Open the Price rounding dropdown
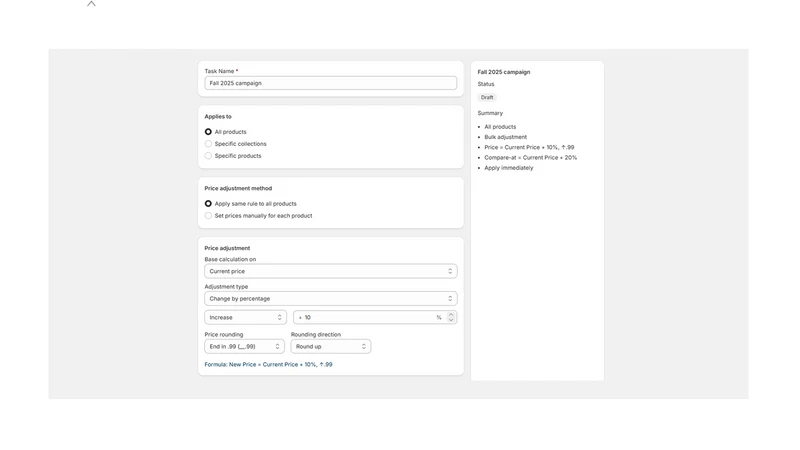Screen dimensions: 800x450 click(244, 346)
